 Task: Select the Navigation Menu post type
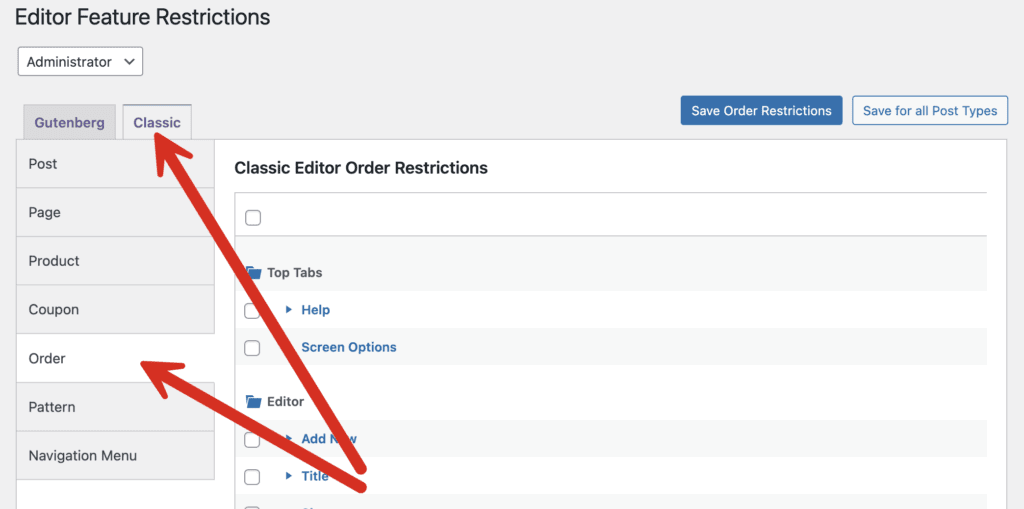pyautogui.click(x=116, y=455)
